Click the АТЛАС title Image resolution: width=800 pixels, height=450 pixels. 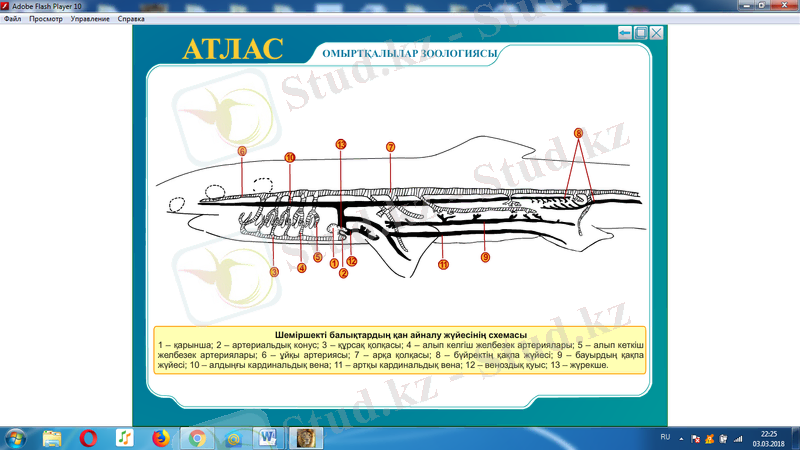tap(233, 49)
